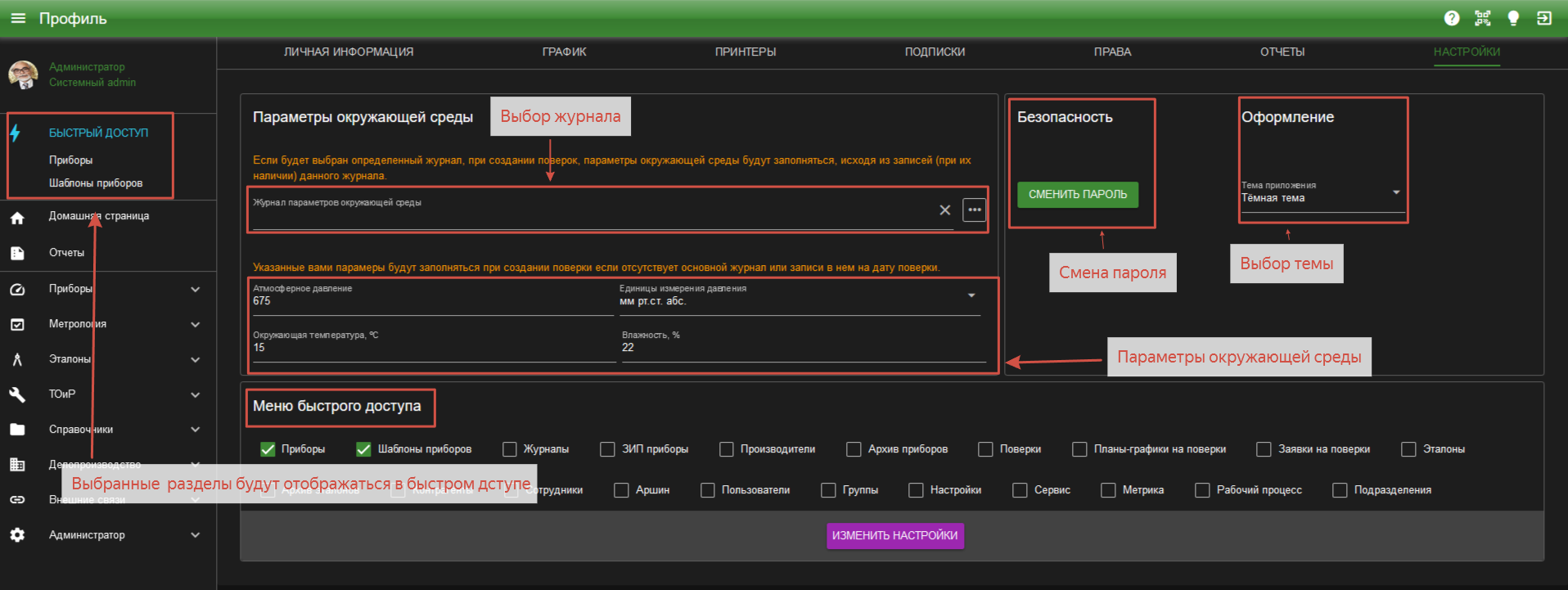The image size is (1568, 590).
Task: Click the Метрология checkbox-calendar icon
Action: (x=17, y=325)
